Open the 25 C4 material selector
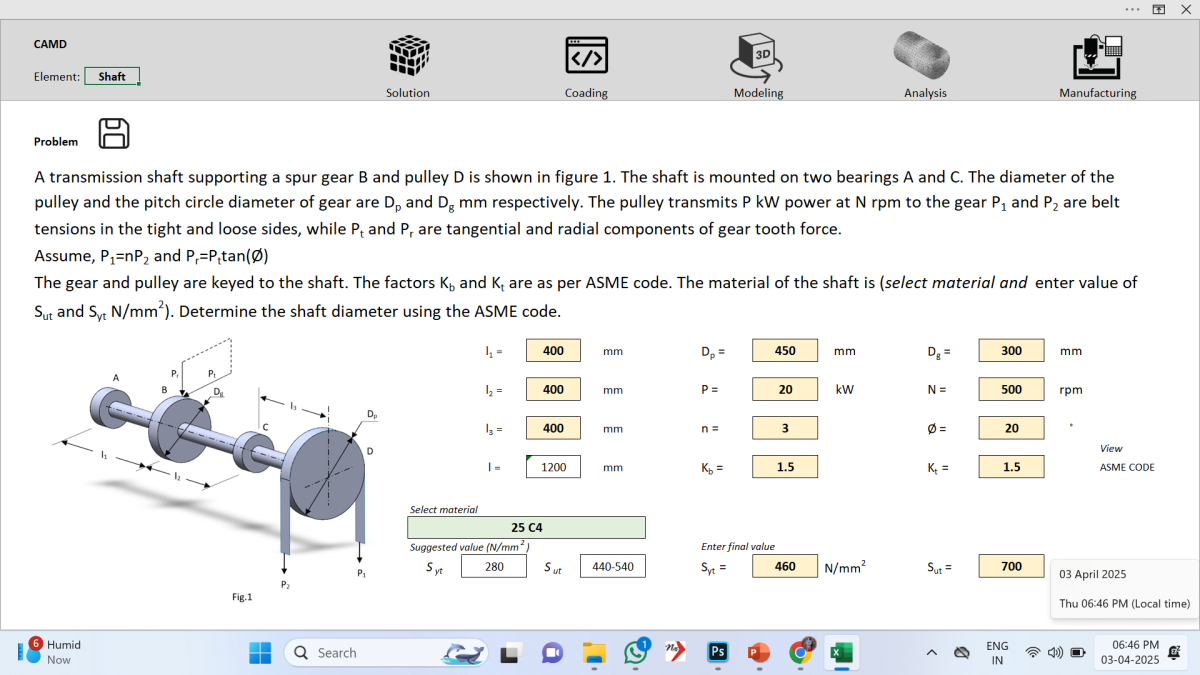 (526, 527)
